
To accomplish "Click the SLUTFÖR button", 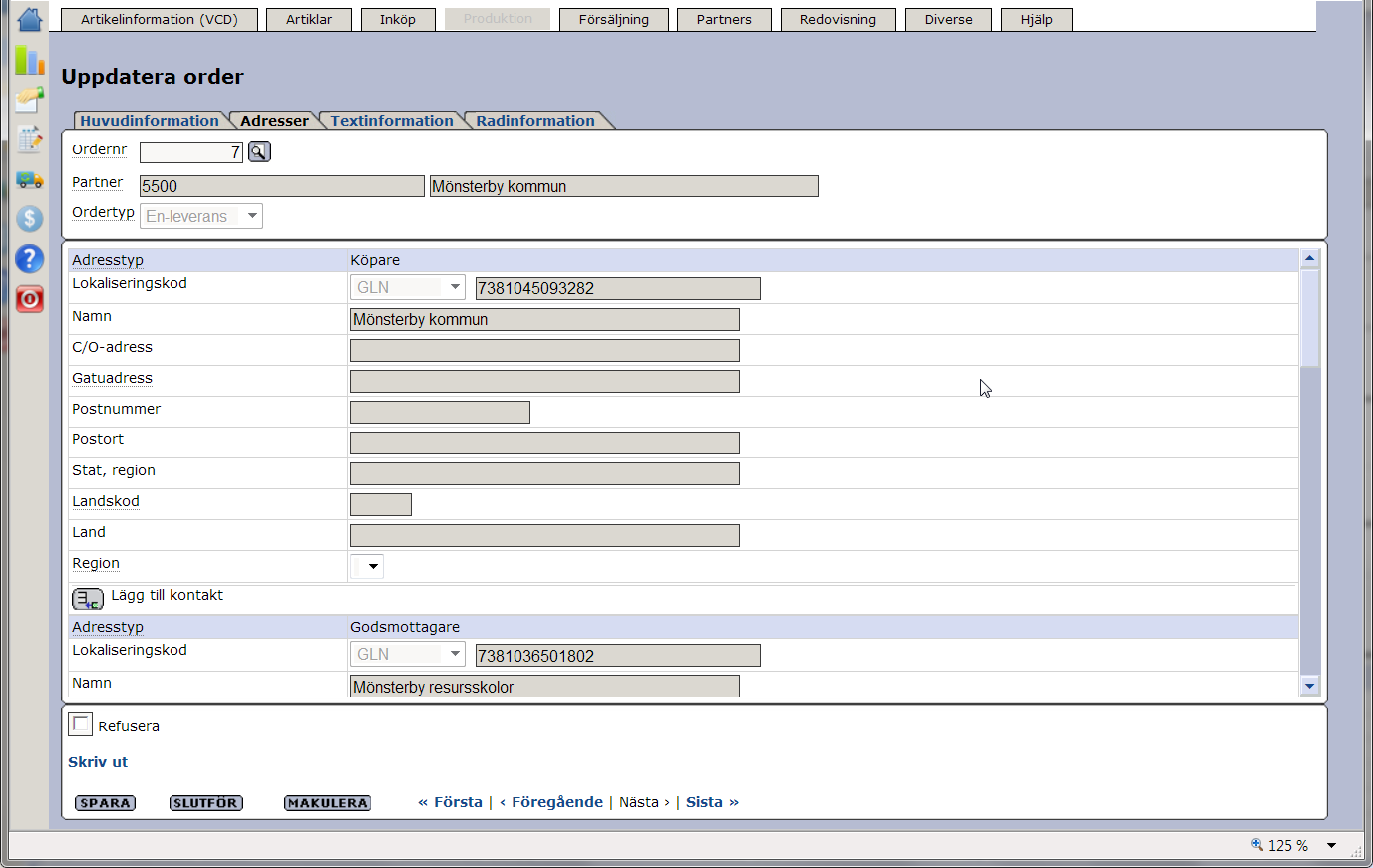I will (206, 803).
